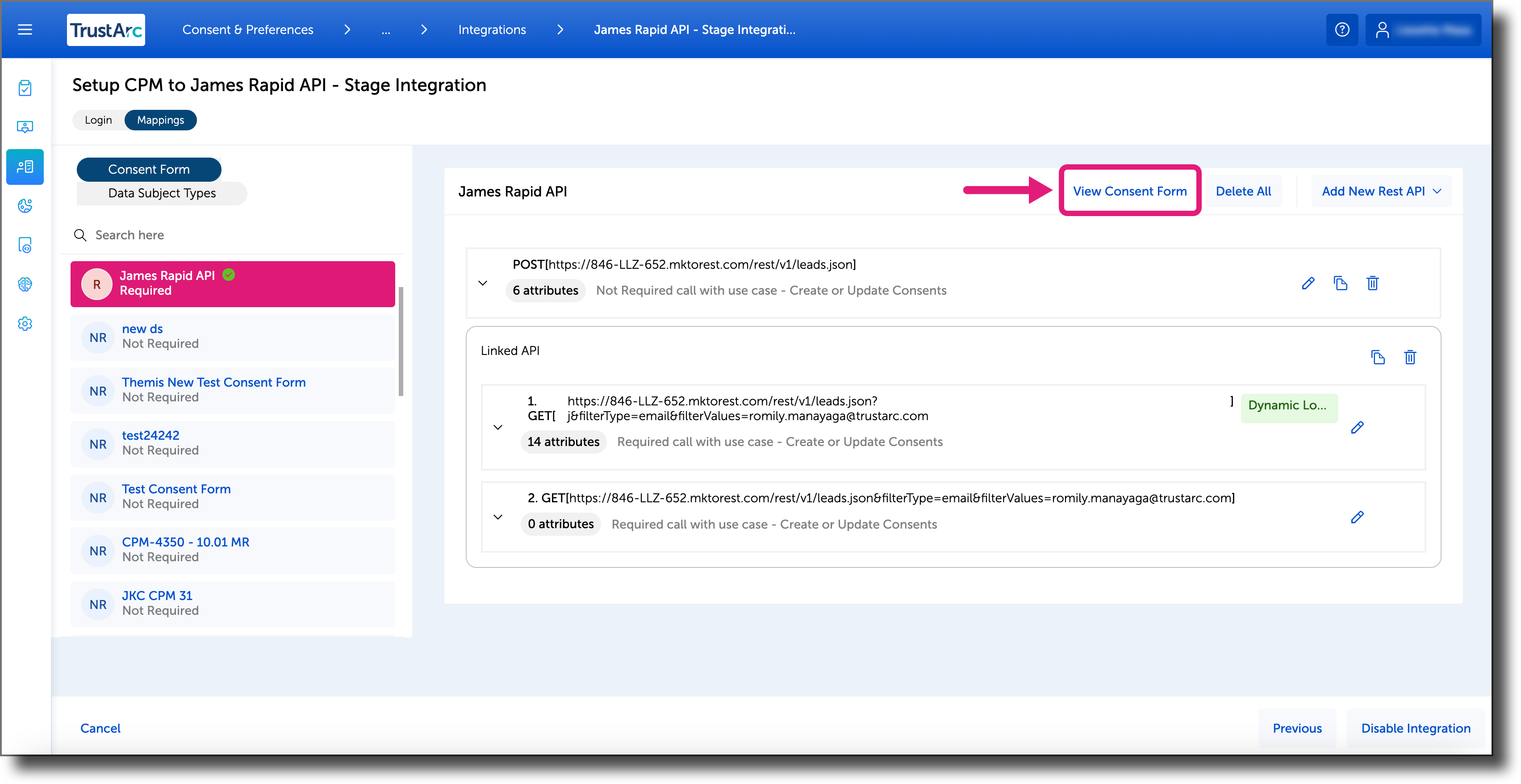Open the document settings sidebar icon
The image size is (1521, 784).
point(25,245)
